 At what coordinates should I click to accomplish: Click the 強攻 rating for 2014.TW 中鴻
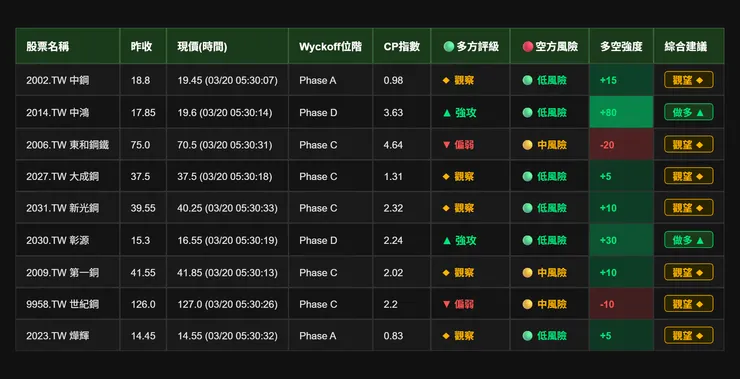click(x=459, y=112)
